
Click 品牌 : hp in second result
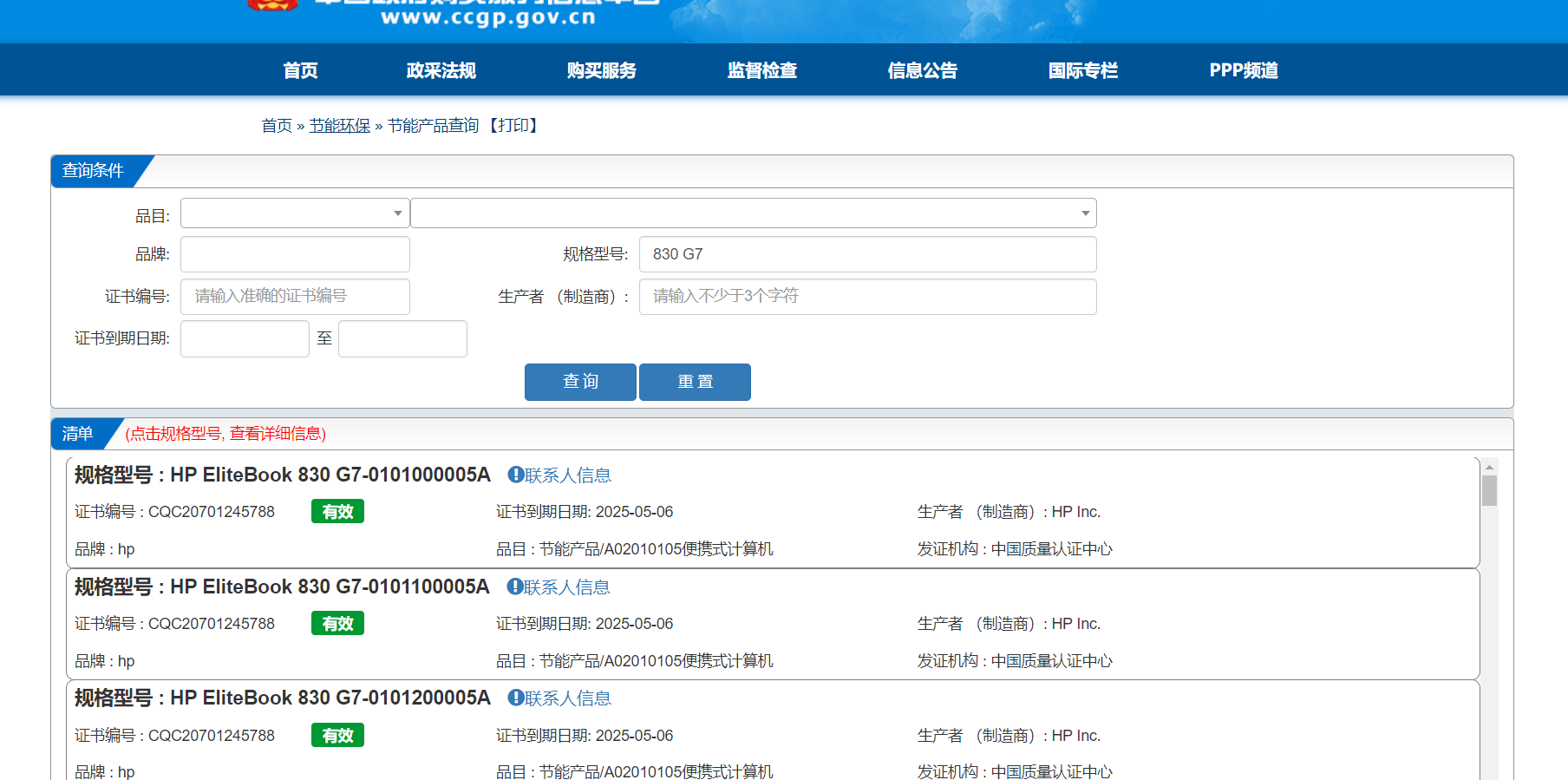105,661
